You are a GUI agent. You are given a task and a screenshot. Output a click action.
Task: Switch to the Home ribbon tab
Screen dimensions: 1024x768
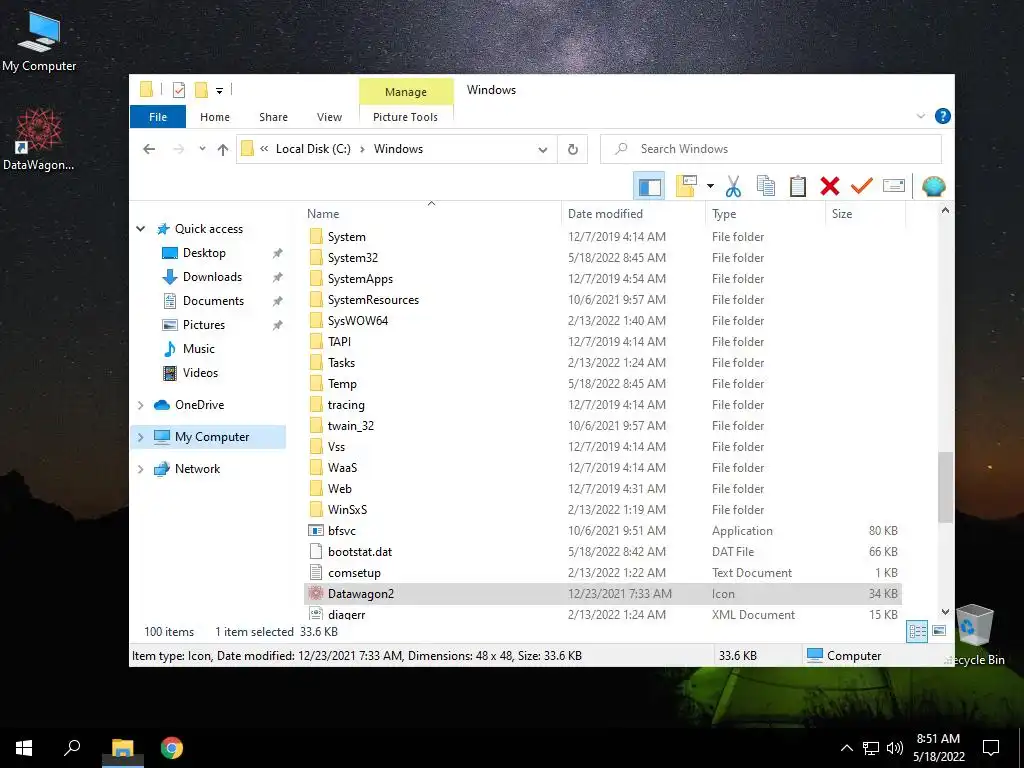coord(215,117)
